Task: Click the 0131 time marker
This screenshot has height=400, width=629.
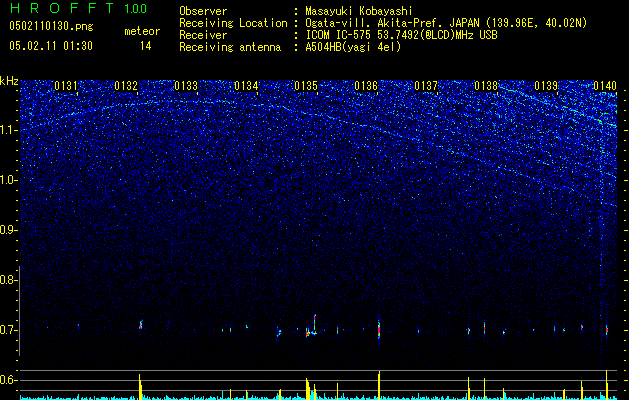Action: tap(66, 86)
